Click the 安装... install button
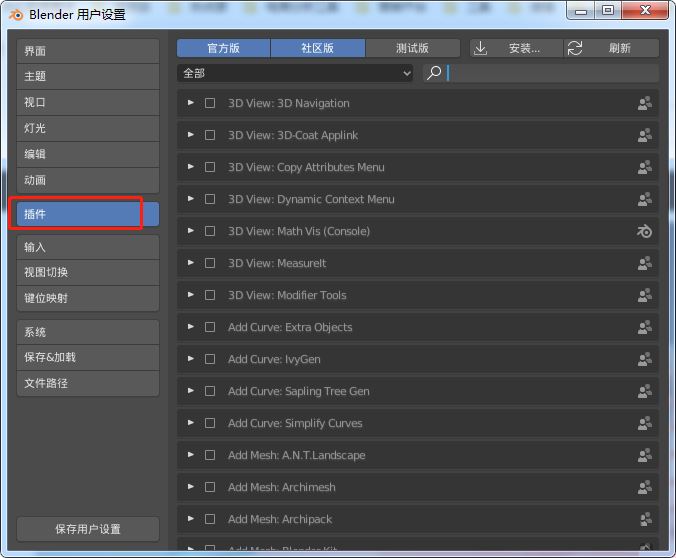Screen dimensions: 676x558 coord(516,48)
